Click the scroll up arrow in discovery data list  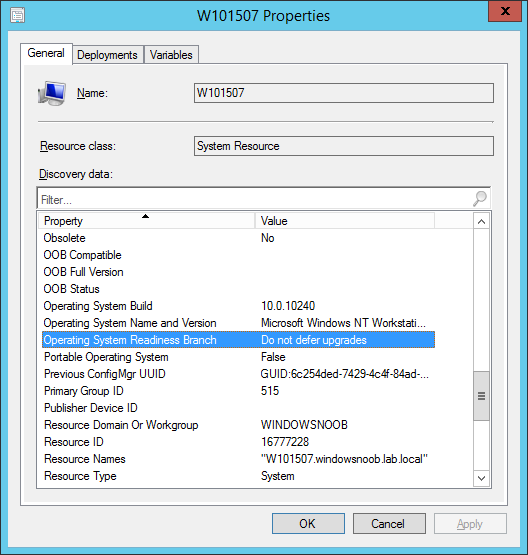tap(481, 222)
